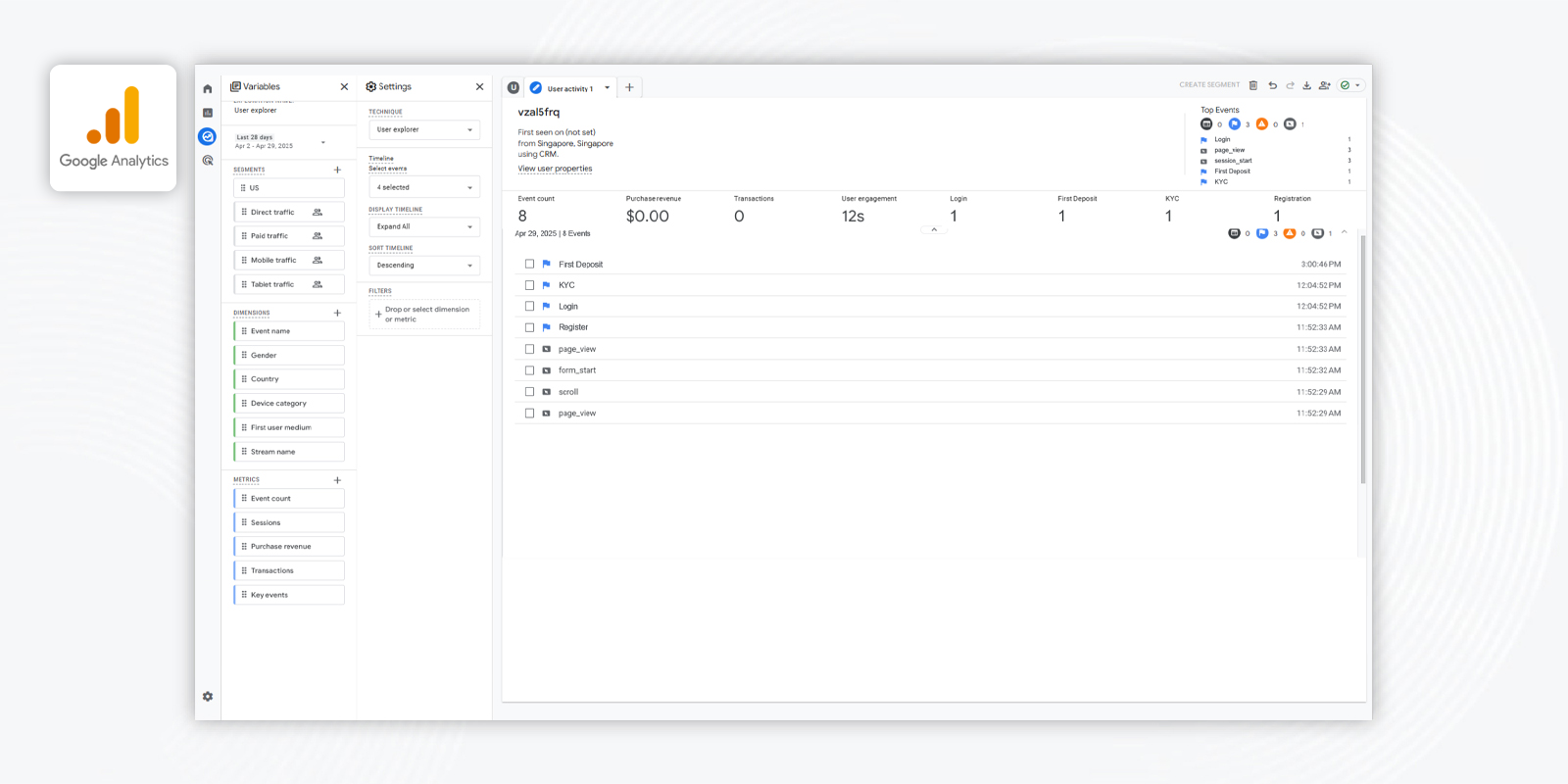Redo the last change

[x=1290, y=85]
